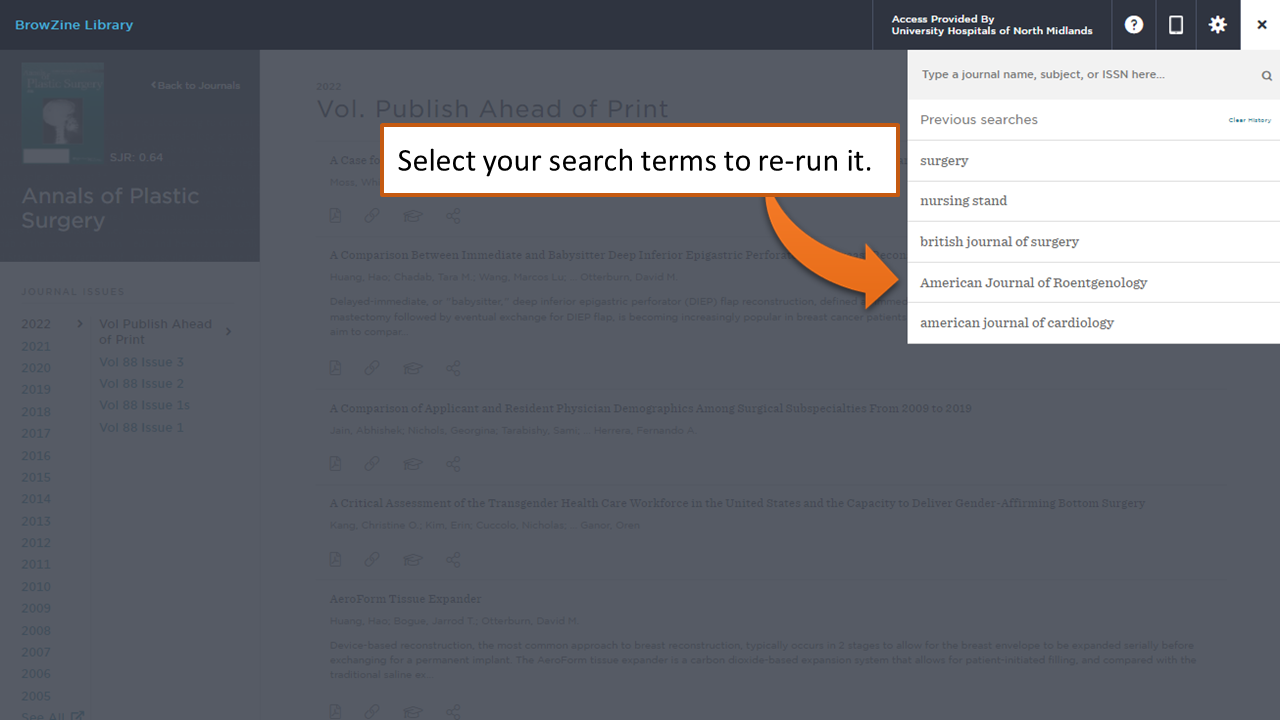Select year 2018 in journal issues

tap(36, 412)
